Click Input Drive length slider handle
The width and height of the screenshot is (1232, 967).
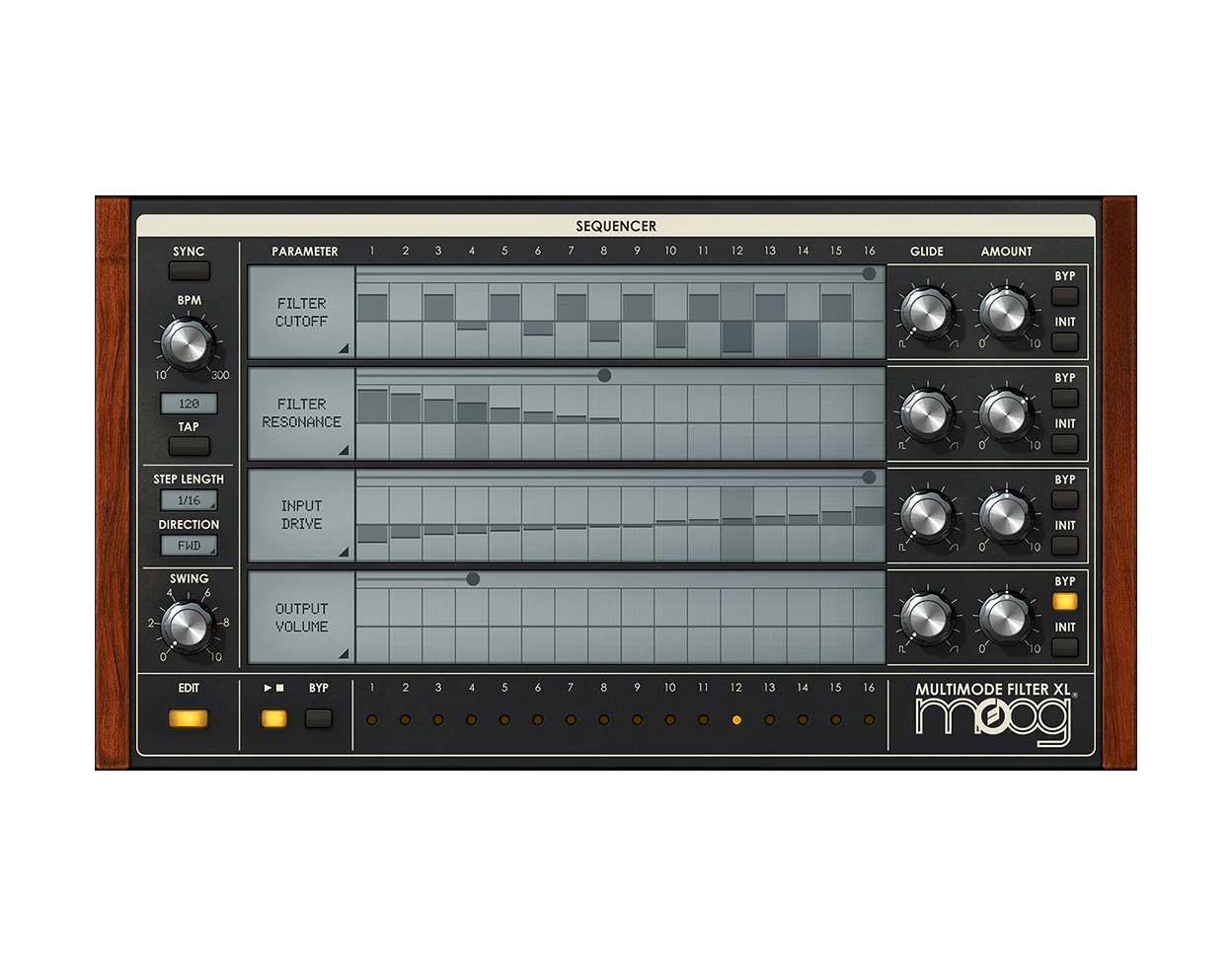point(869,478)
